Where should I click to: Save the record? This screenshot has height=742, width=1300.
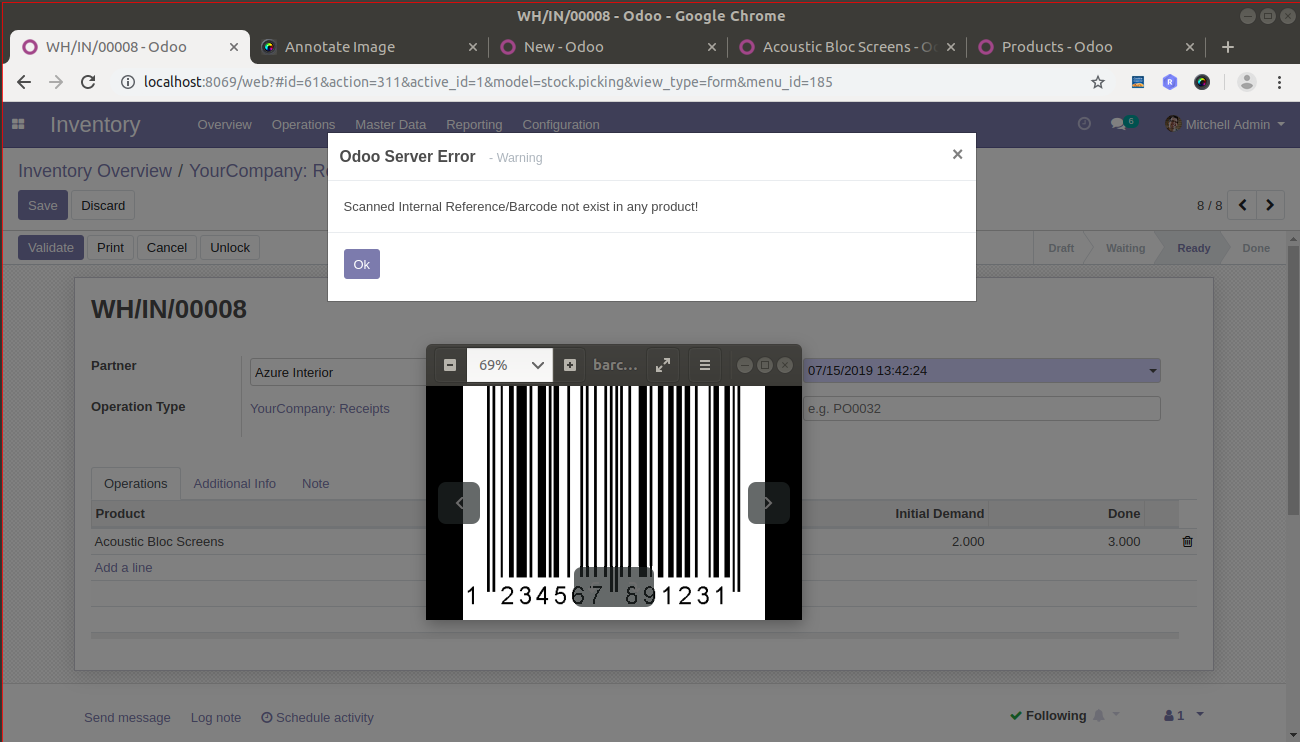pos(43,205)
